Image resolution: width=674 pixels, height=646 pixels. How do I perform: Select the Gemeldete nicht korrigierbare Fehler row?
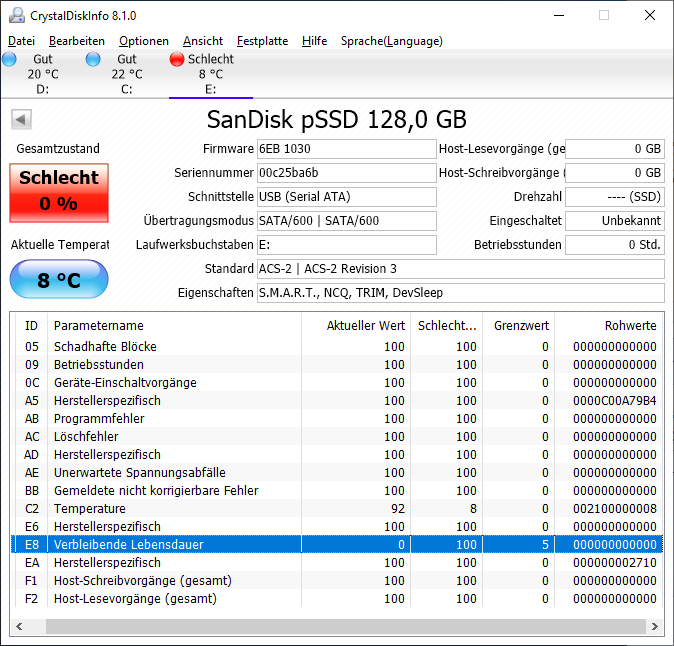[x=337, y=491]
